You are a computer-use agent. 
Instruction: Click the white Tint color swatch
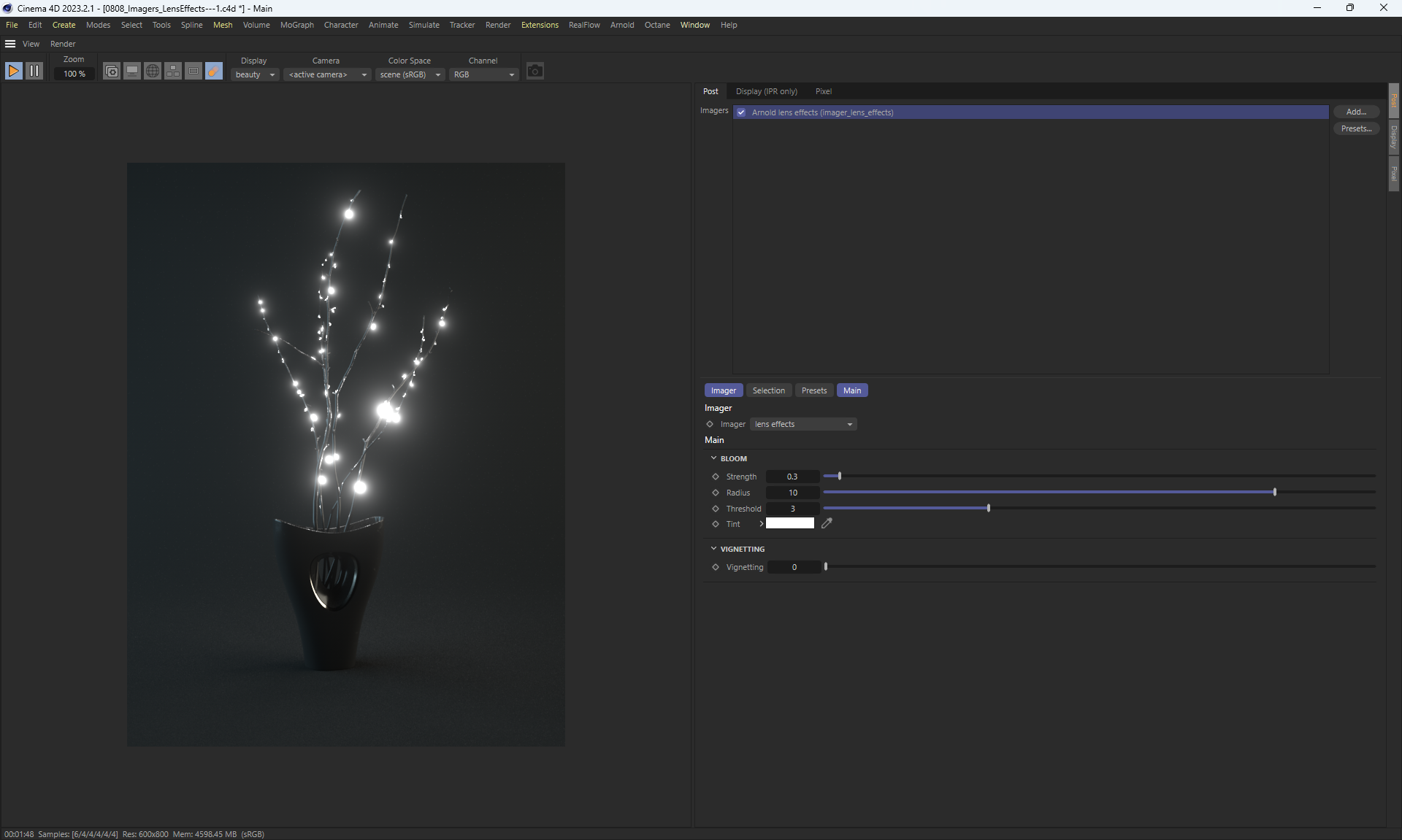789,523
